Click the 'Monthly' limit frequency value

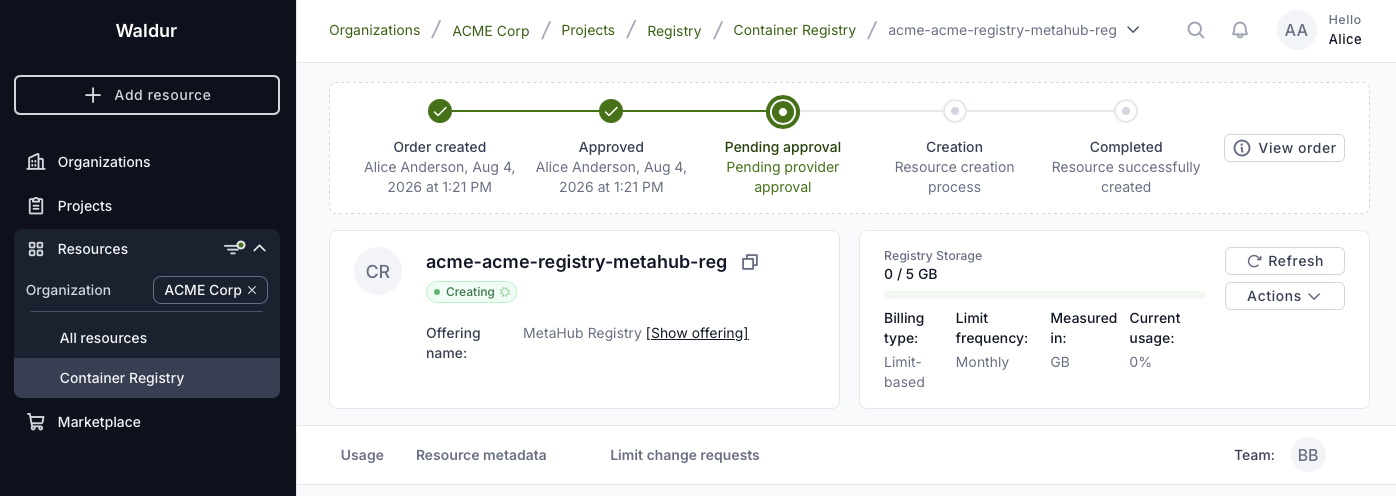click(982, 362)
